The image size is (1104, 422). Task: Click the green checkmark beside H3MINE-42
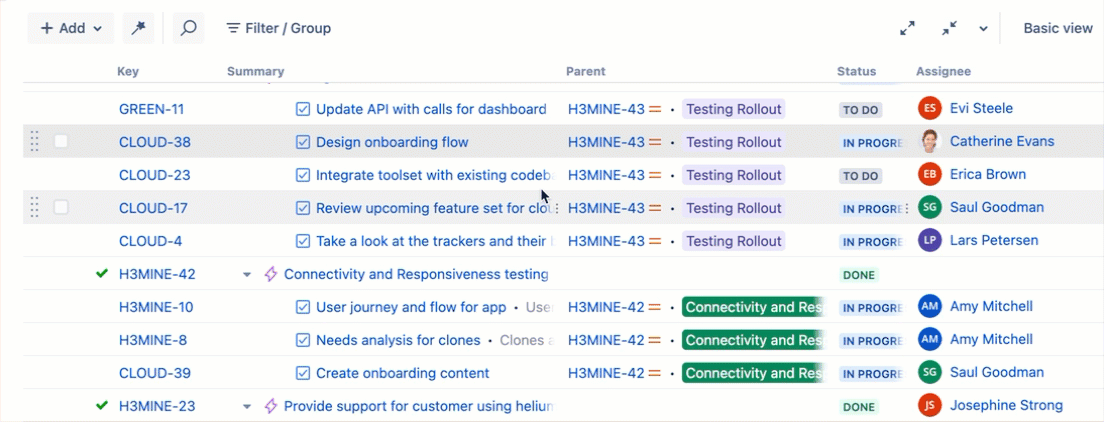[102, 273]
